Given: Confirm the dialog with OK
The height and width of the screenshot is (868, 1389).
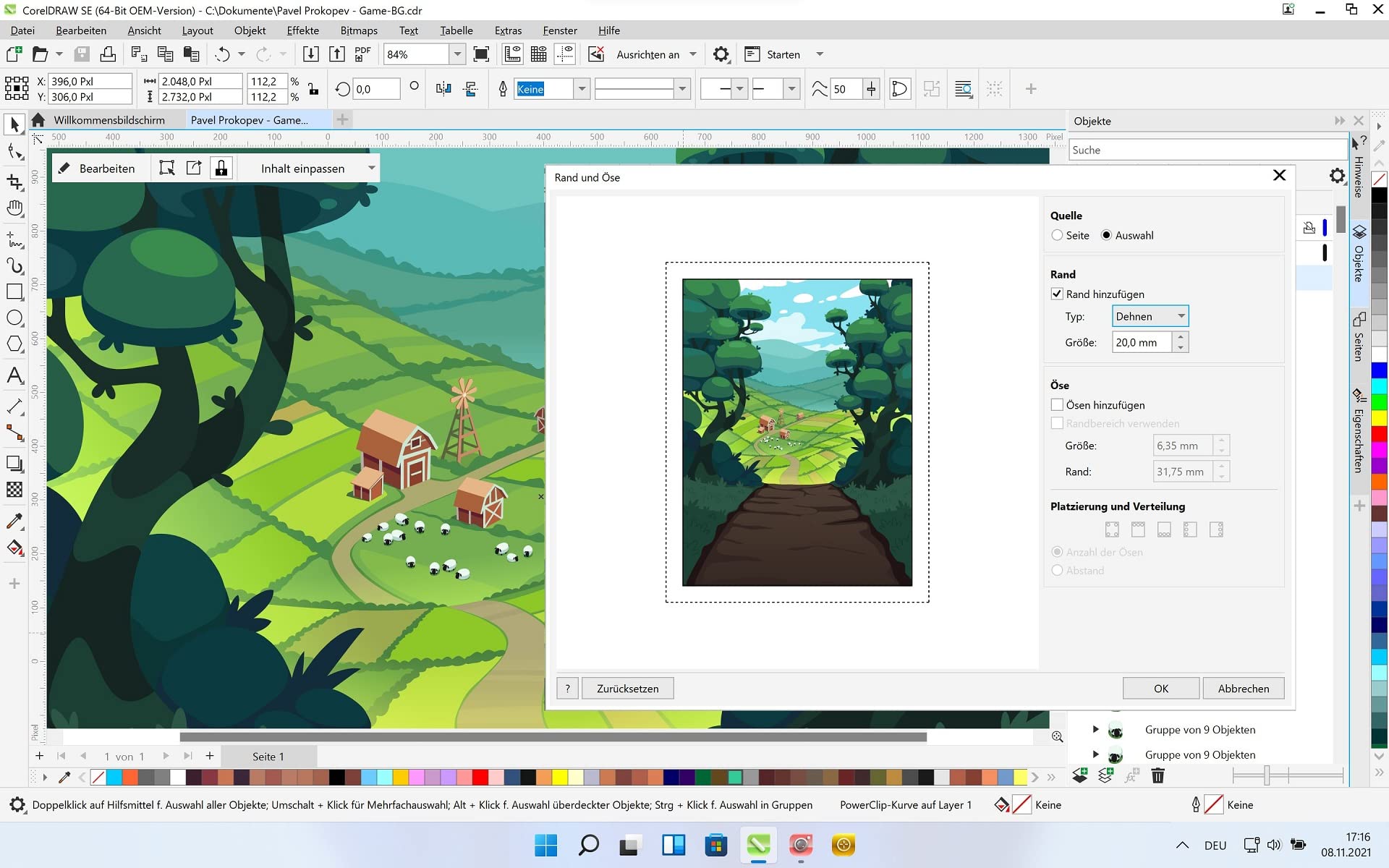Looking at the screenshot, I should click(x=1160, y=689).
